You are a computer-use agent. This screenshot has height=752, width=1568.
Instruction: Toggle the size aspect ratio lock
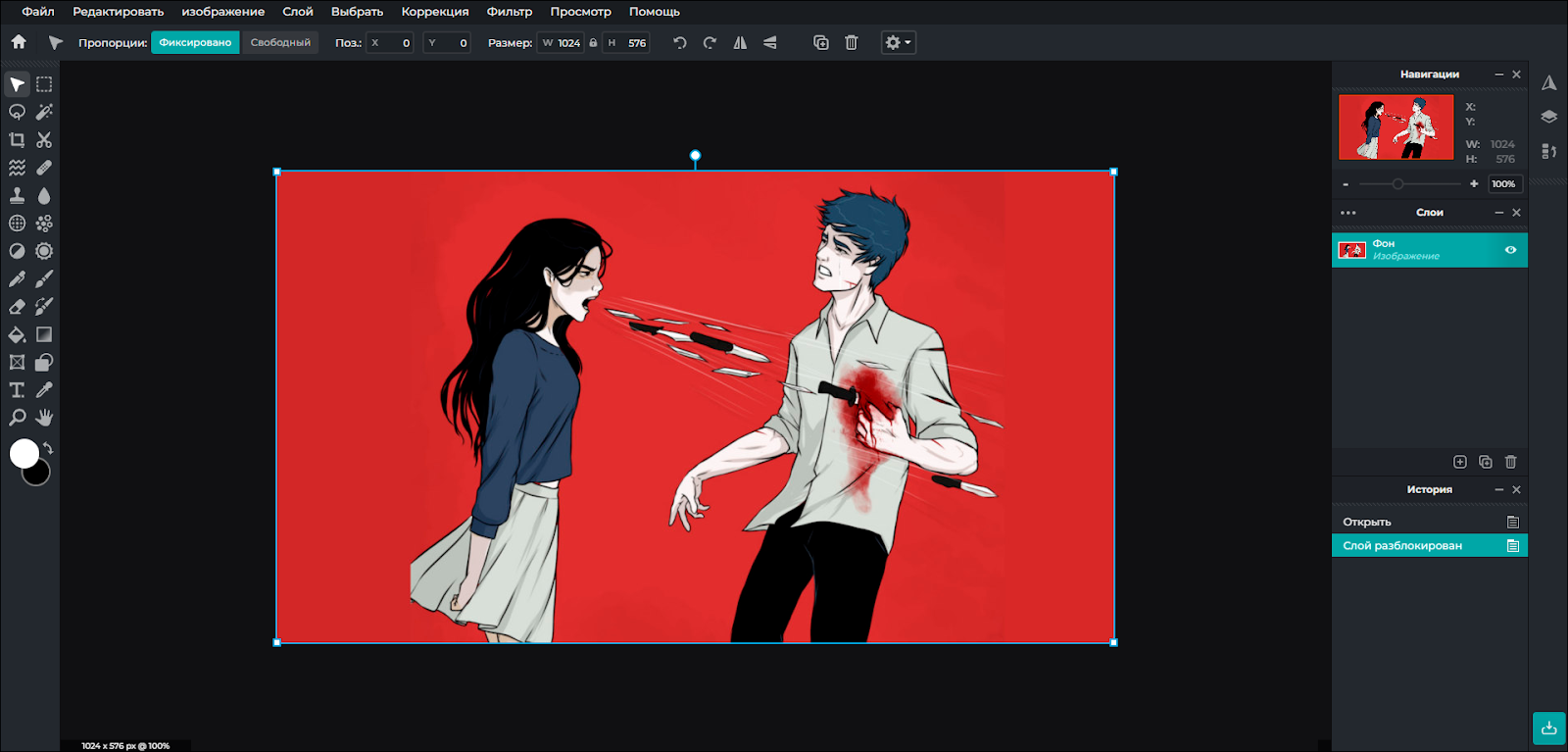pyautogui.click(x=593, y=42)
